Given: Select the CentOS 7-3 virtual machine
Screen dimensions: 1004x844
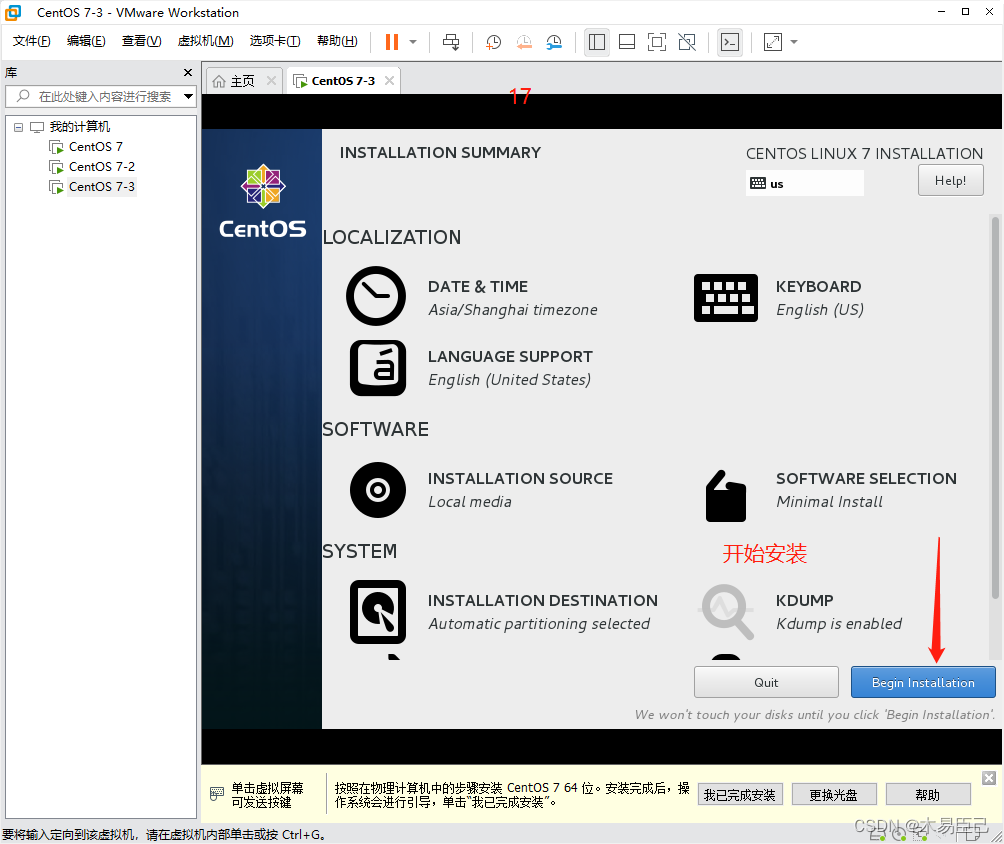Looking at the screenshot, I should click(101, 186).
